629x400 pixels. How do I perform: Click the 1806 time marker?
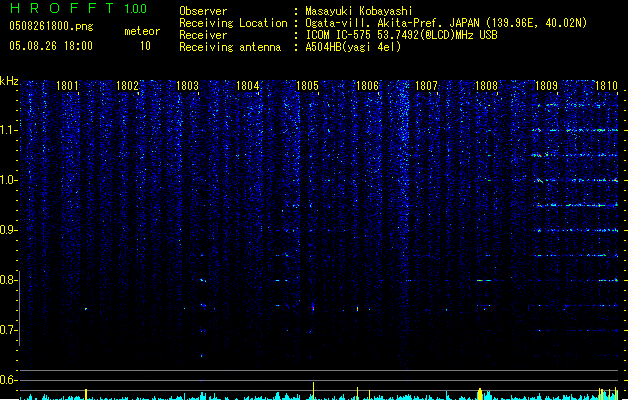click(x=367, y=86)
